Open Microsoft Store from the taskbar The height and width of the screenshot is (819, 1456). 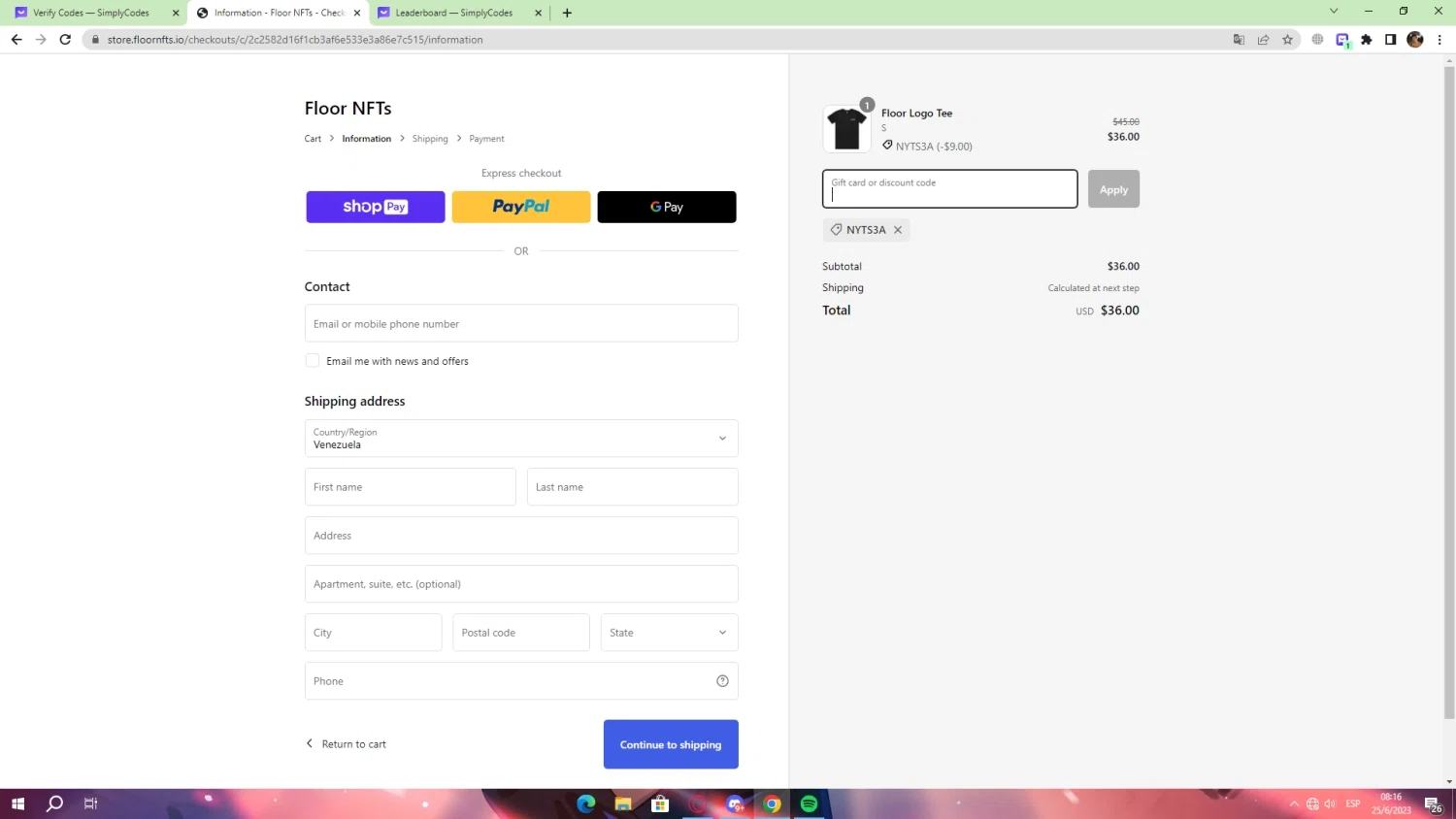pyautogui.click(x=660, y=803)
